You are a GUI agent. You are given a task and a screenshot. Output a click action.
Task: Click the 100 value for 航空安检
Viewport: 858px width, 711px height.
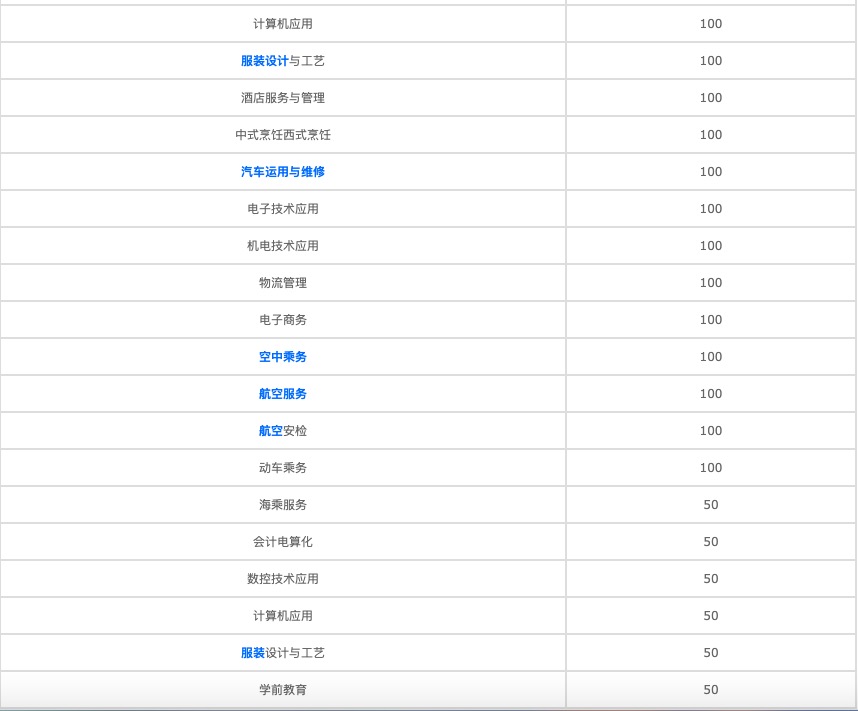(711, 431)
